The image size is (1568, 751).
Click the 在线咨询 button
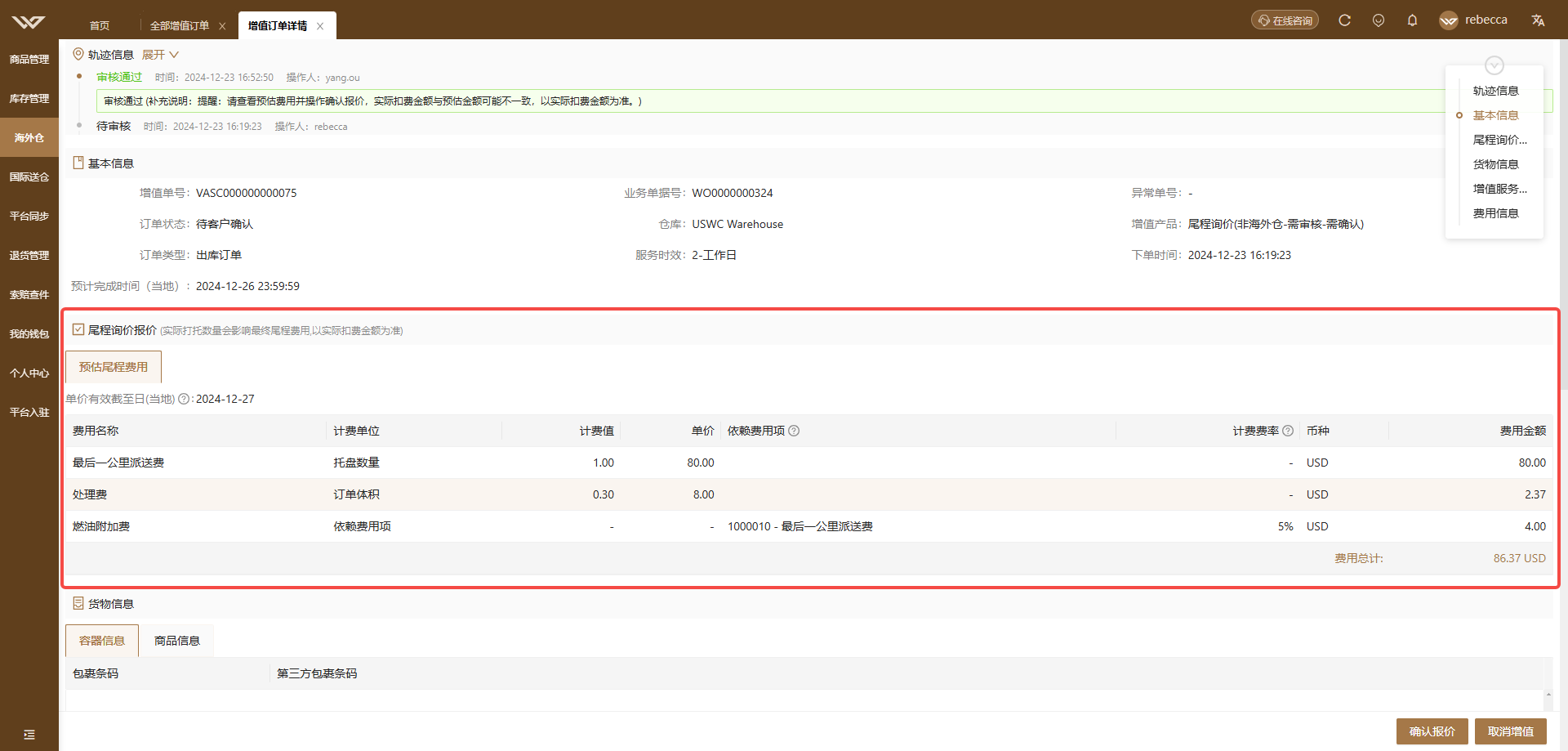pos(1285,20)
